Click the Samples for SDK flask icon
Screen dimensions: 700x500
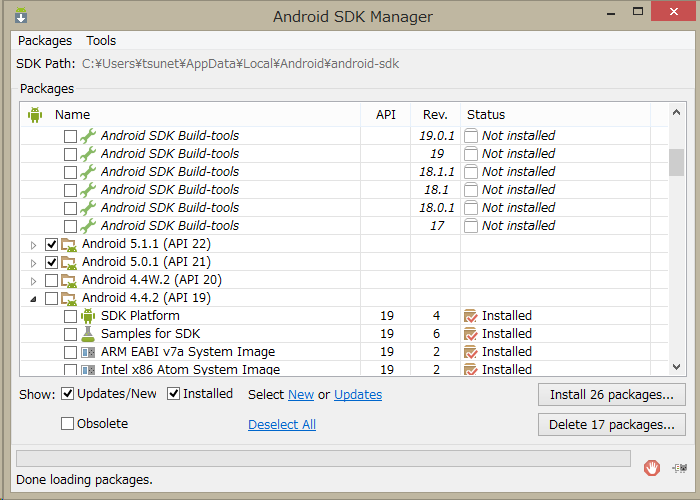(88, 334)
